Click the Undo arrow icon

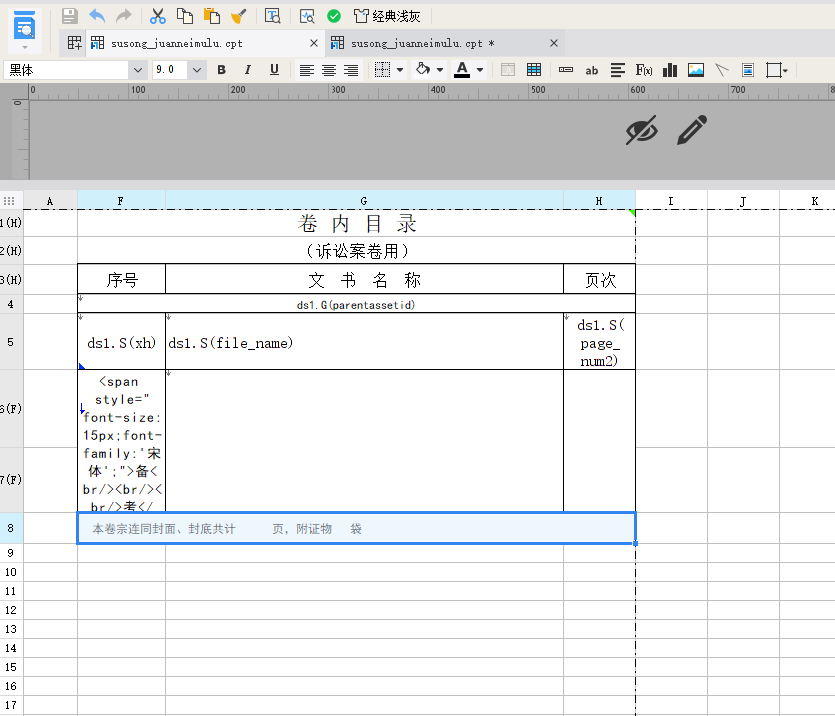click(x=97, y=16)
